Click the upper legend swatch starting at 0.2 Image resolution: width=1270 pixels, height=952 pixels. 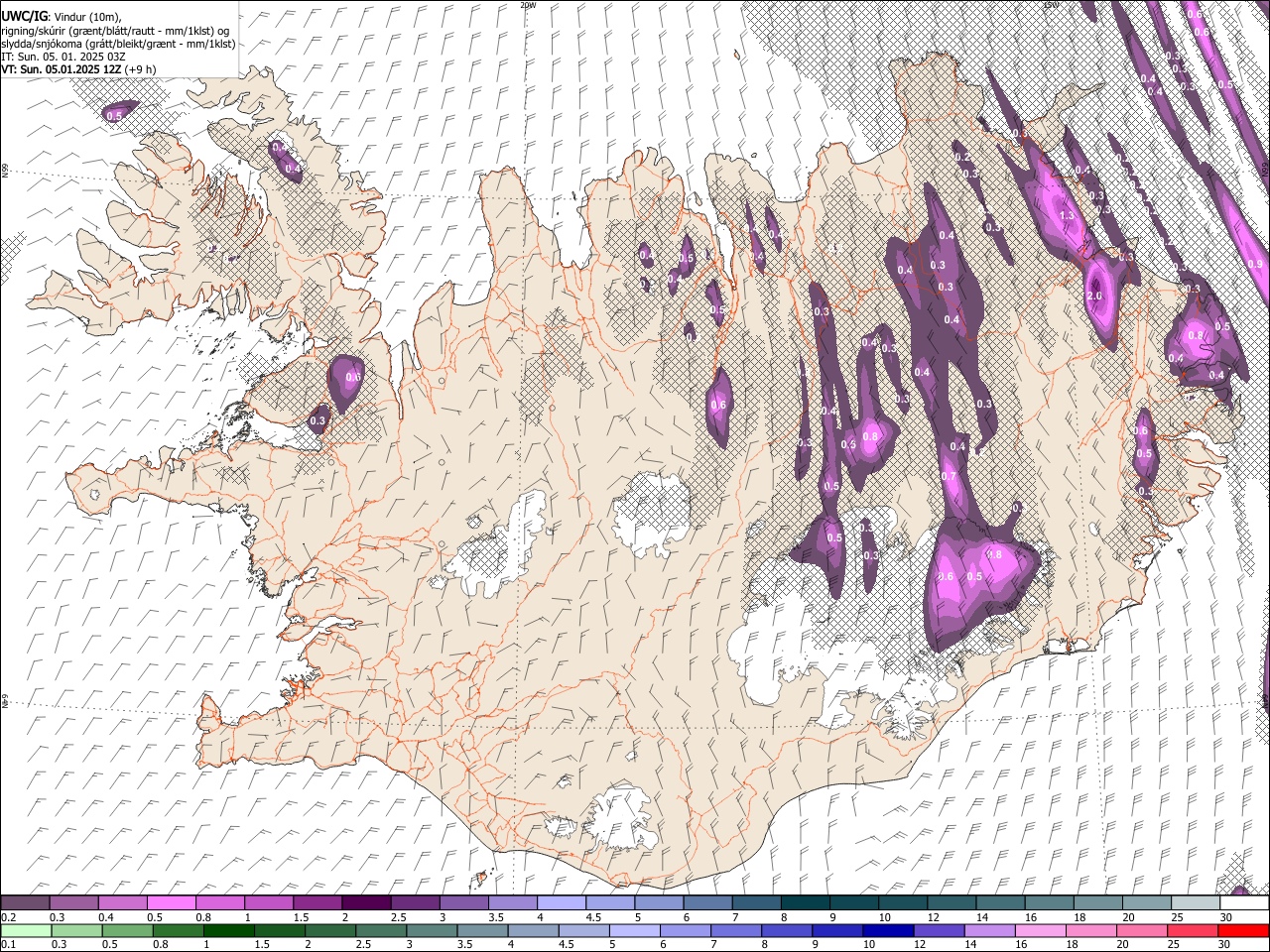coord(26,903)
